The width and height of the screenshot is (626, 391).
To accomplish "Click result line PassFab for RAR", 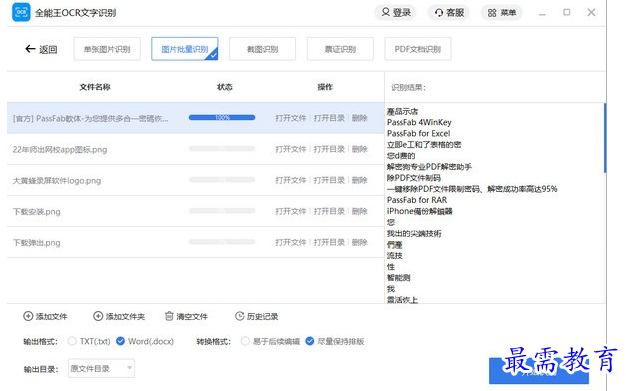I will tap(417, 200).
